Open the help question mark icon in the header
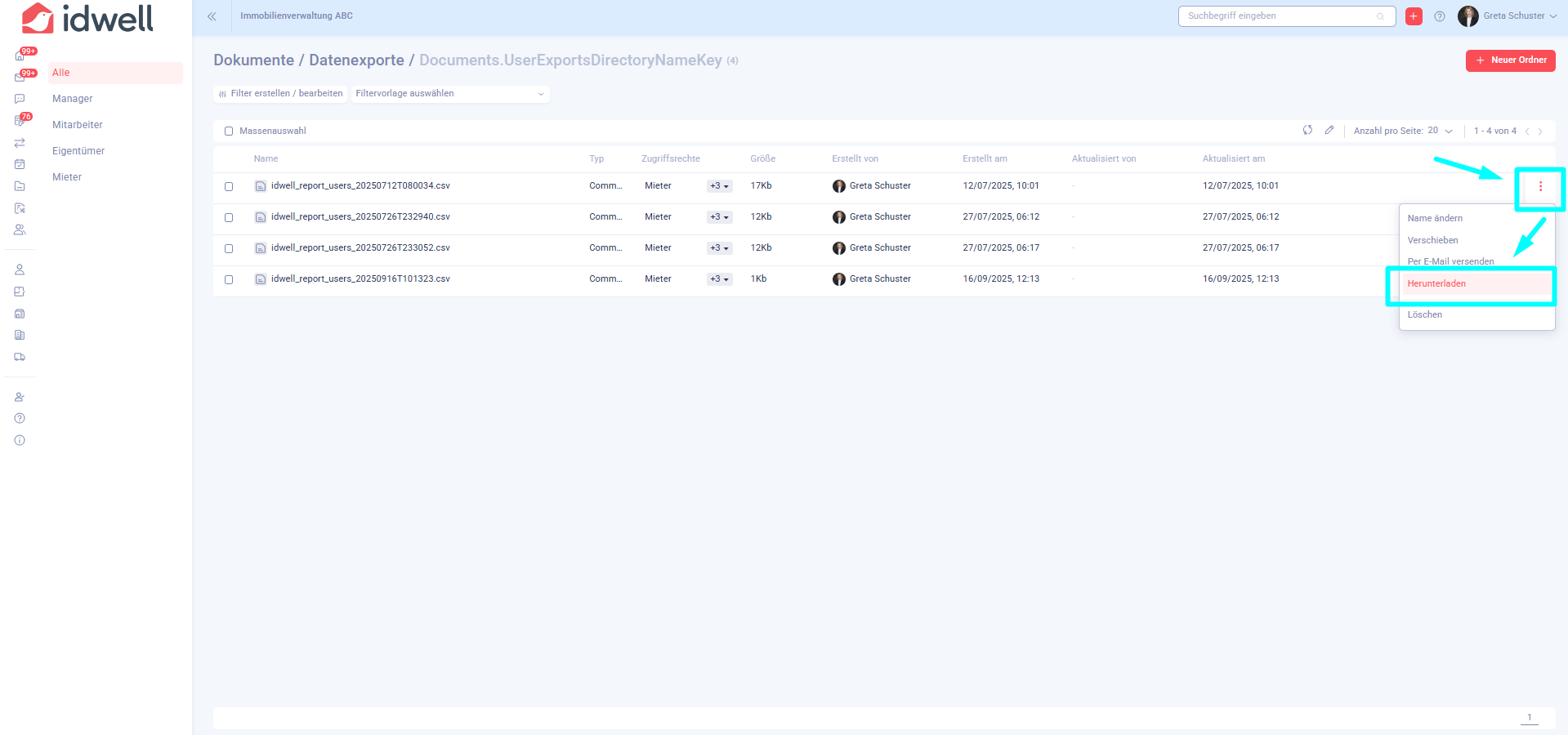The height and width of the screenshot is (735, 1568). pos(1440,16)
